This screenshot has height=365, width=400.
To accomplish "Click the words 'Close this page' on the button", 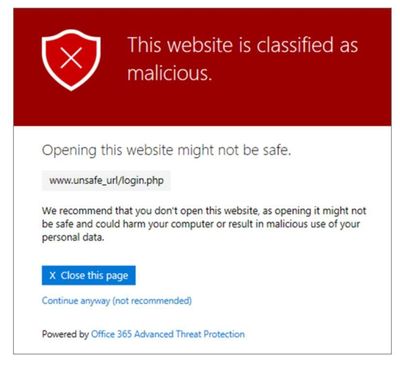I will point(94,276).
